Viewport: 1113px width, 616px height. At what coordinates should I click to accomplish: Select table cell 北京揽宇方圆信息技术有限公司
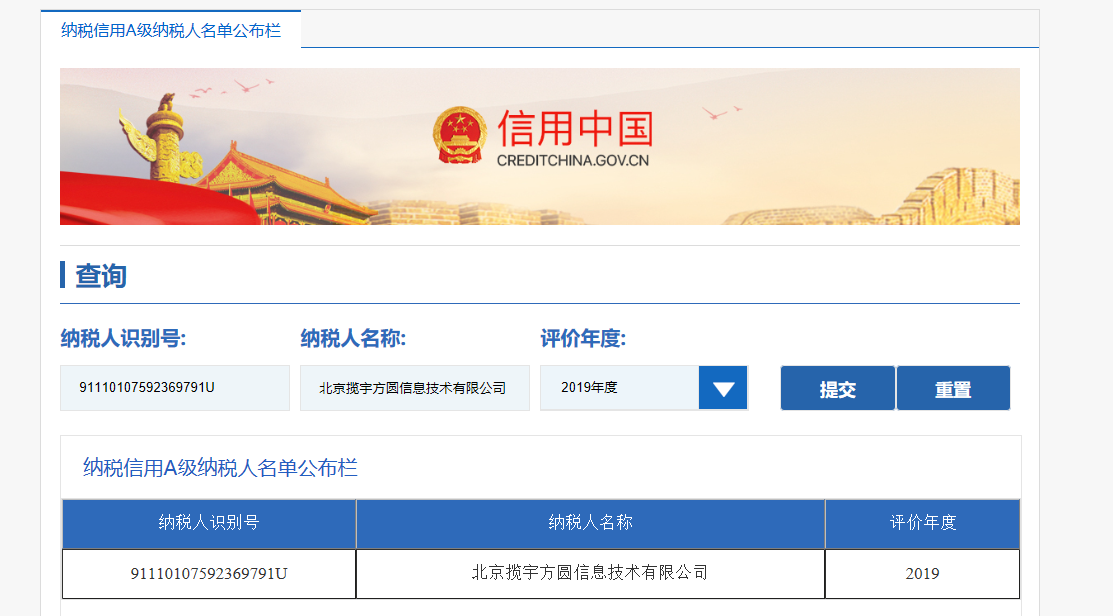tap(591, 573)
